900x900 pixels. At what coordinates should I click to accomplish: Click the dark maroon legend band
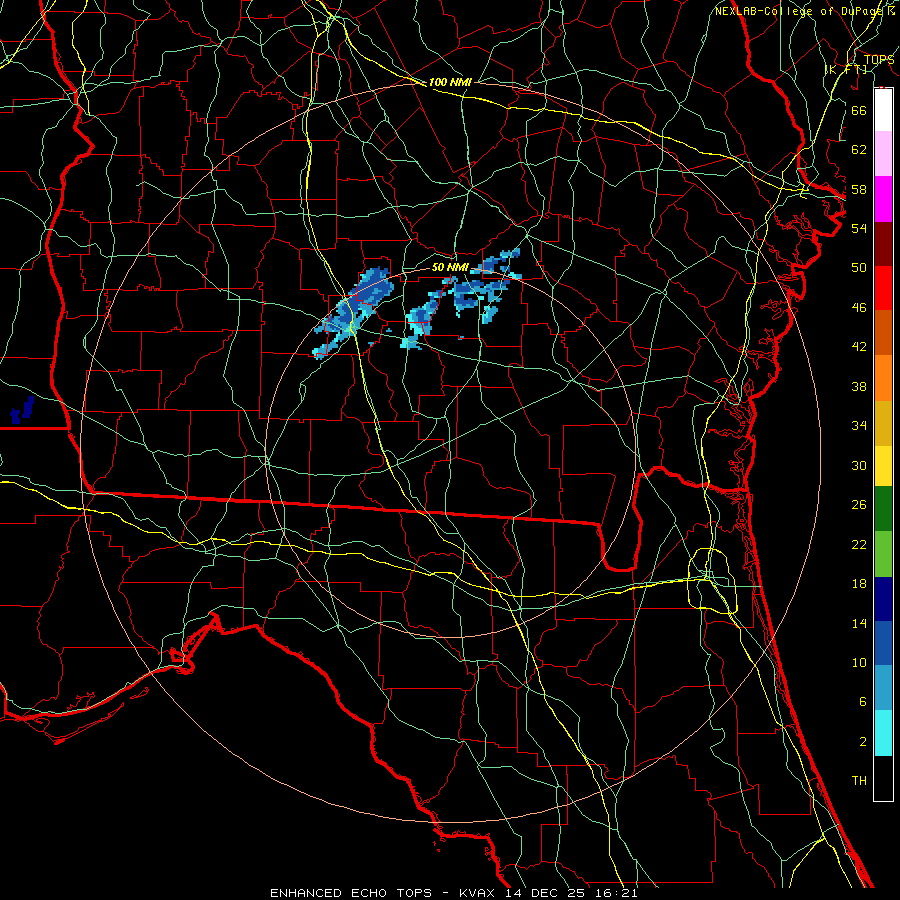coord(883,244)
